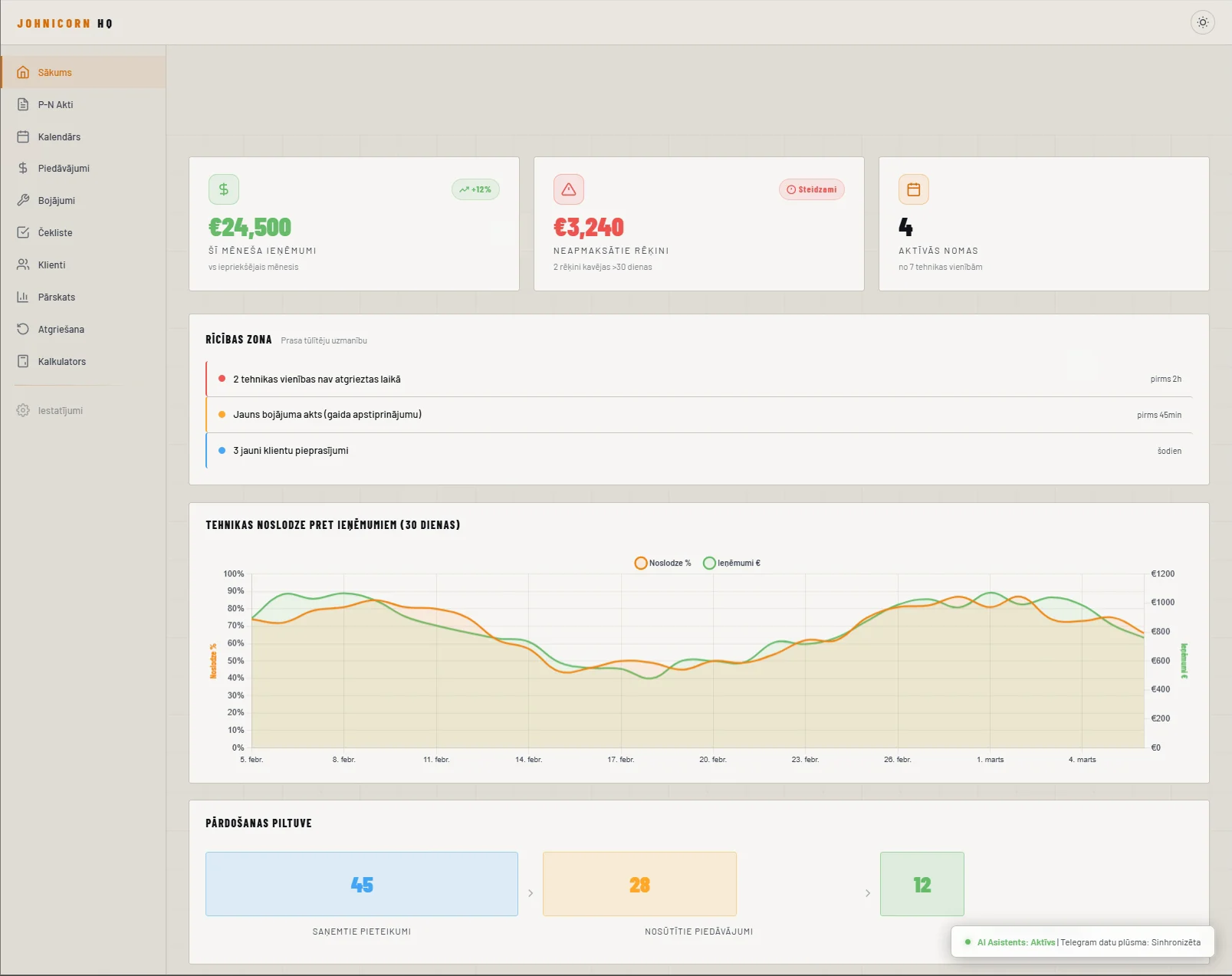Click the Pārskats bar chart icon
The width and height of the screenshot is (1232, 976).
tap(23, 297)
